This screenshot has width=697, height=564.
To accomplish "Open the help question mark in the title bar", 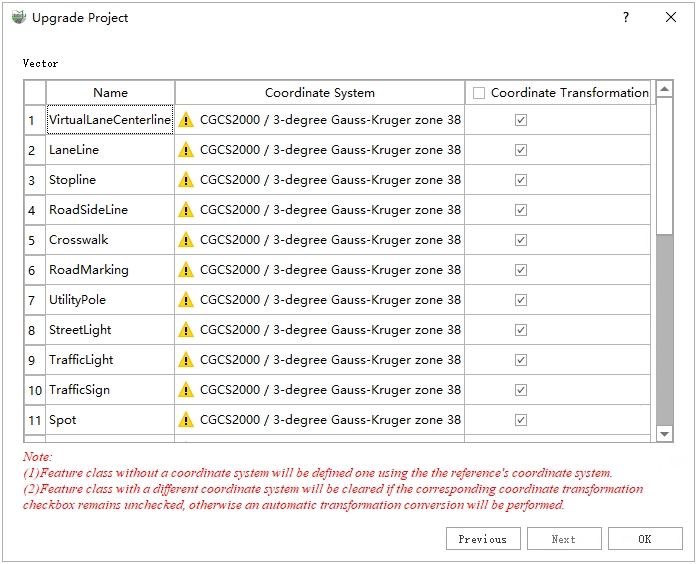I will pos(626,18).
